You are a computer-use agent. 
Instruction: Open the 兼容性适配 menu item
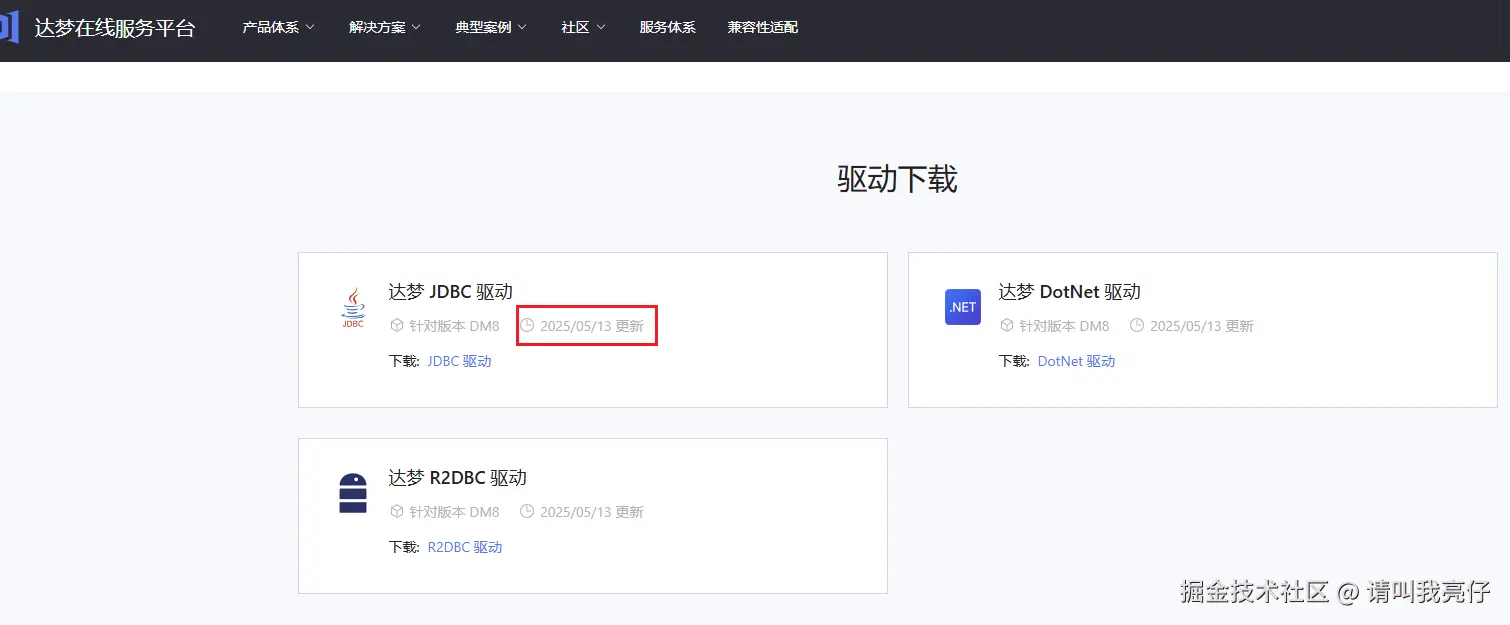point(763,27)
